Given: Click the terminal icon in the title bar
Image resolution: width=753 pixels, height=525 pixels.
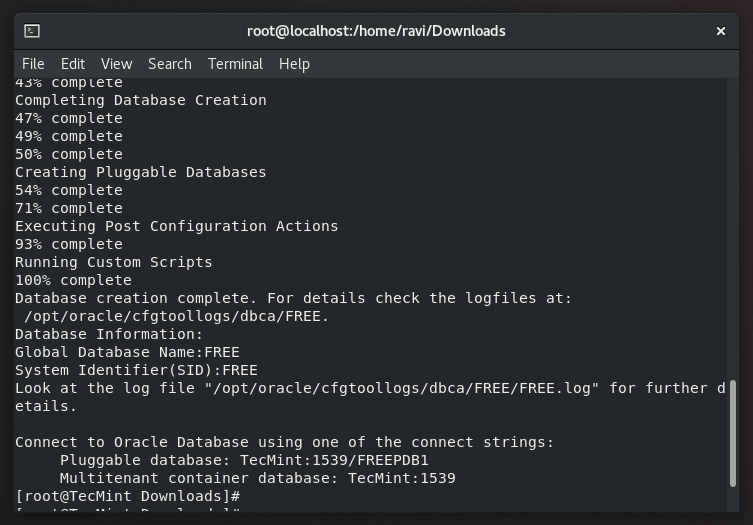Looking at the screenshot, I should pyautogui.click(x=32, y=31).
